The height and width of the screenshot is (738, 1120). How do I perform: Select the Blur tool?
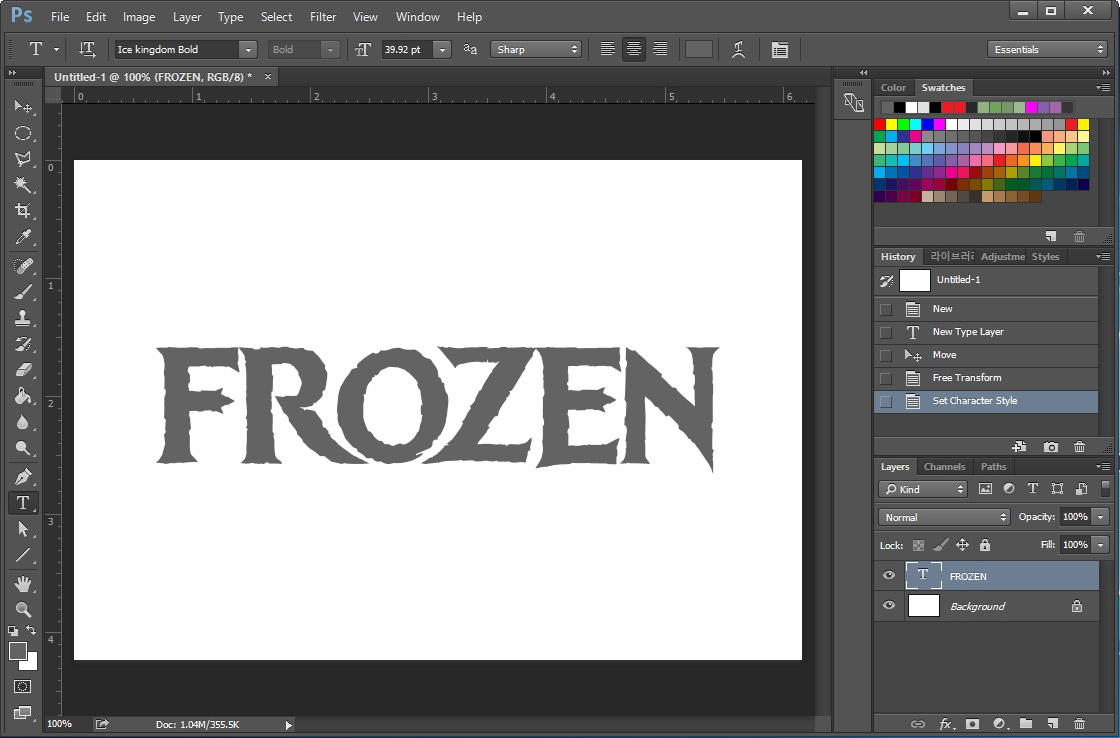pos(23,422)
